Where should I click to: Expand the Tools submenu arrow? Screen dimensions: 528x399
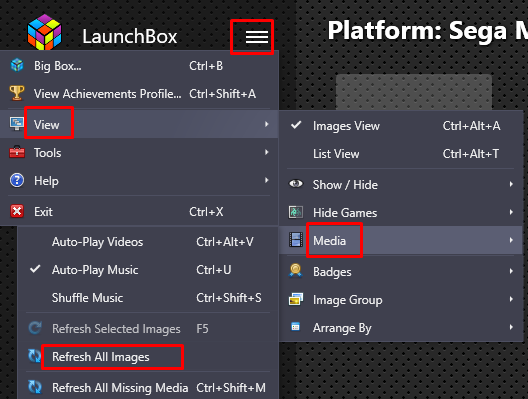point(267,152)
